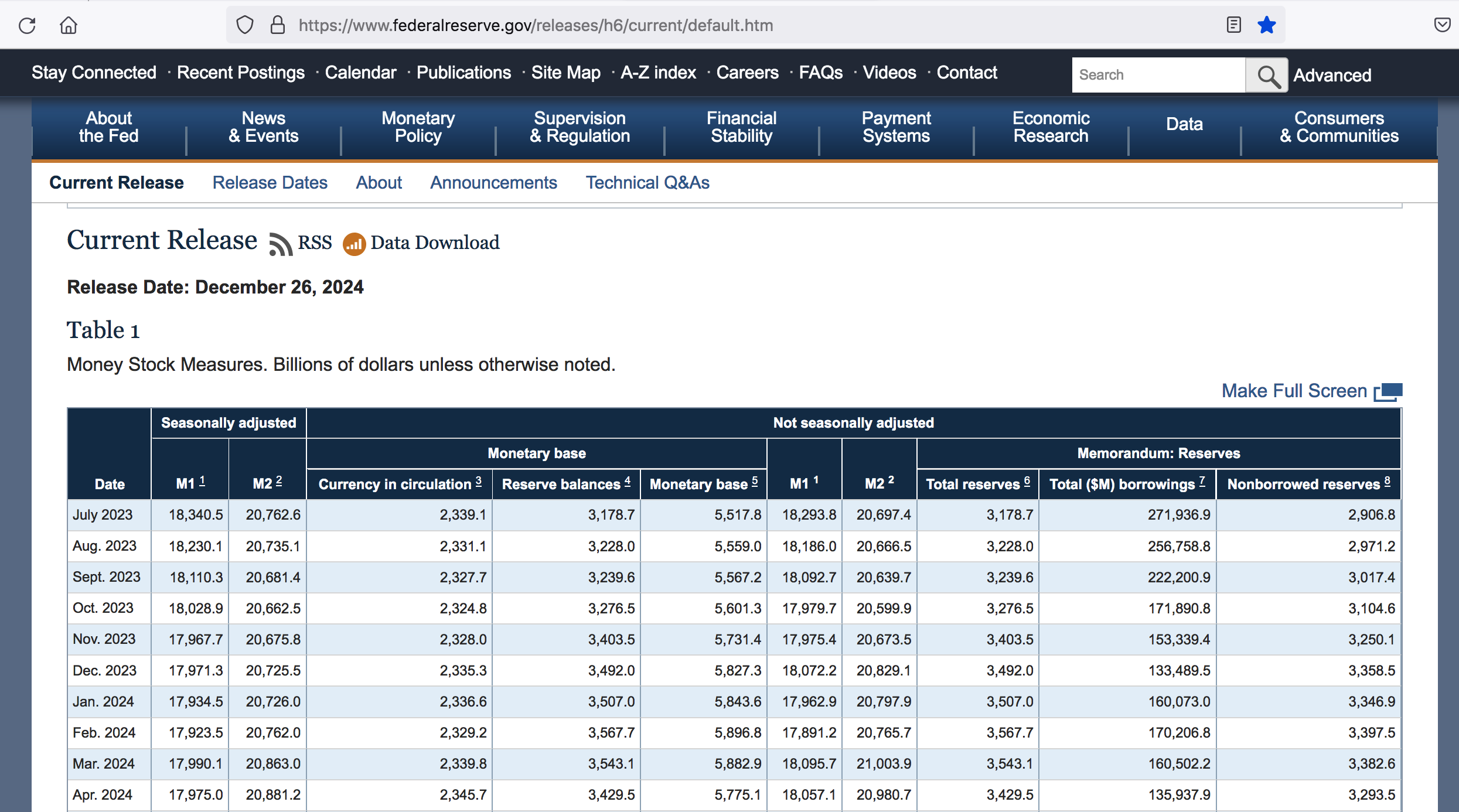
Task: Click value 21,003.9 in Mar. 2024 row
Action: 884,764
